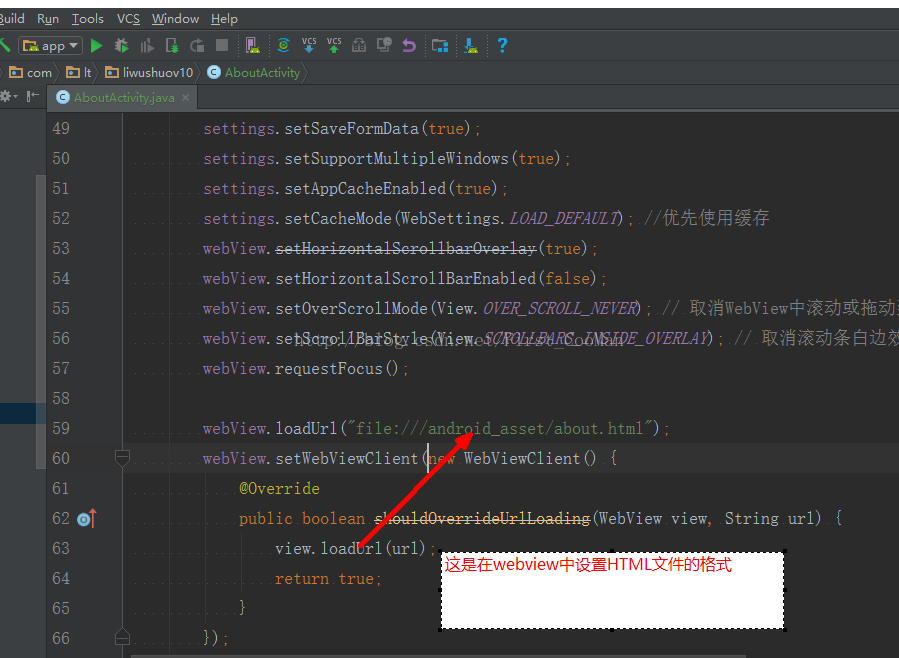Click the liwushuov10 breadcrumb folder
899x658 pixels.
coord(150,73)
